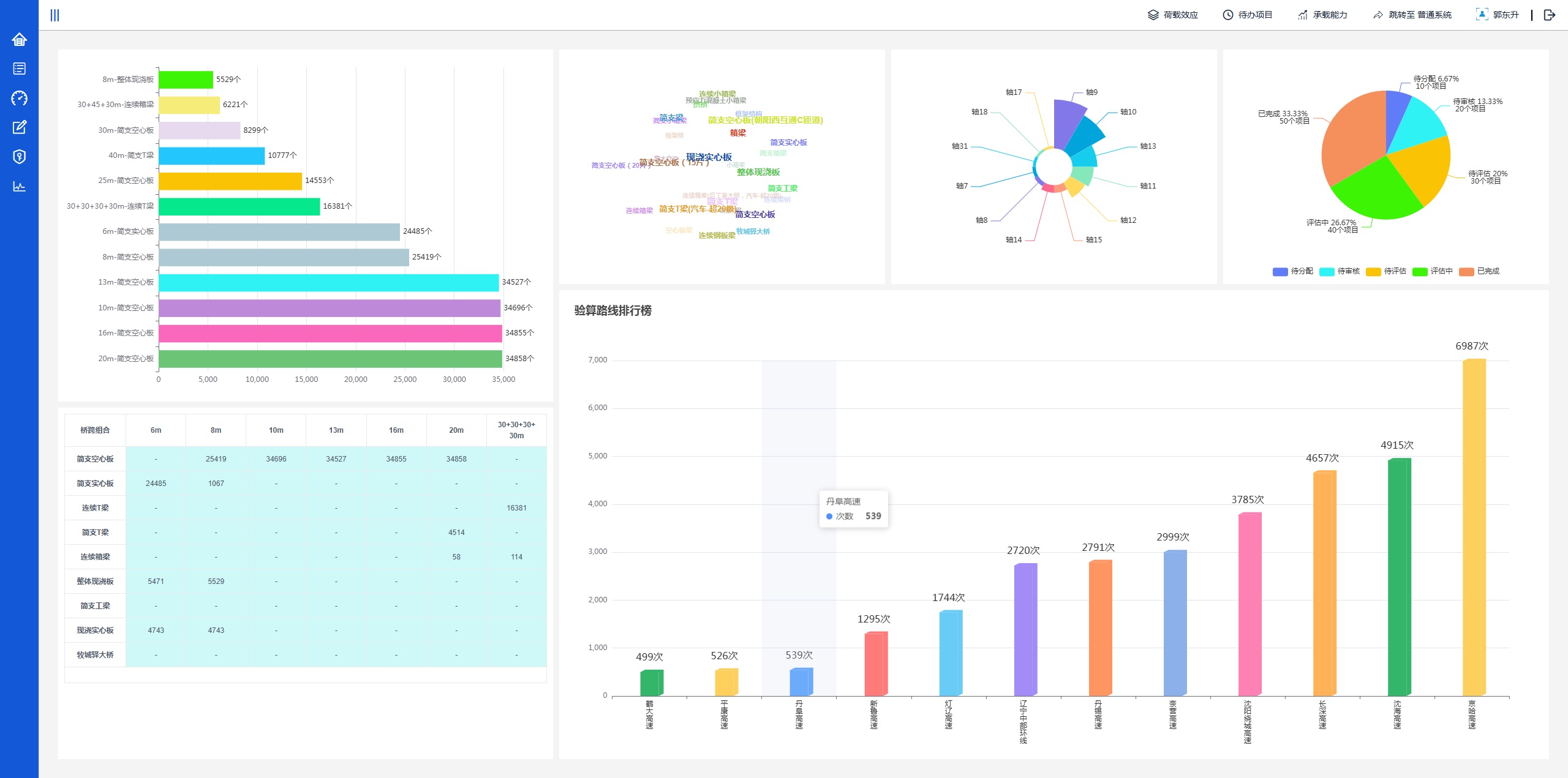Image resolution: width=1568 pixels, height=778 pixels.
Task: Open the list document sidebar icon
Action: (x=19, y=69)
